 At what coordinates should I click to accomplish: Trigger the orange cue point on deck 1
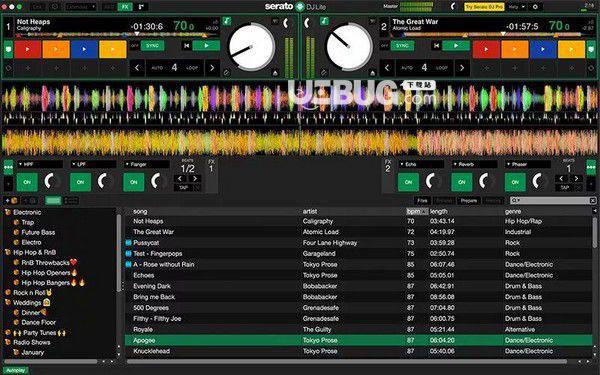[56, 49]
